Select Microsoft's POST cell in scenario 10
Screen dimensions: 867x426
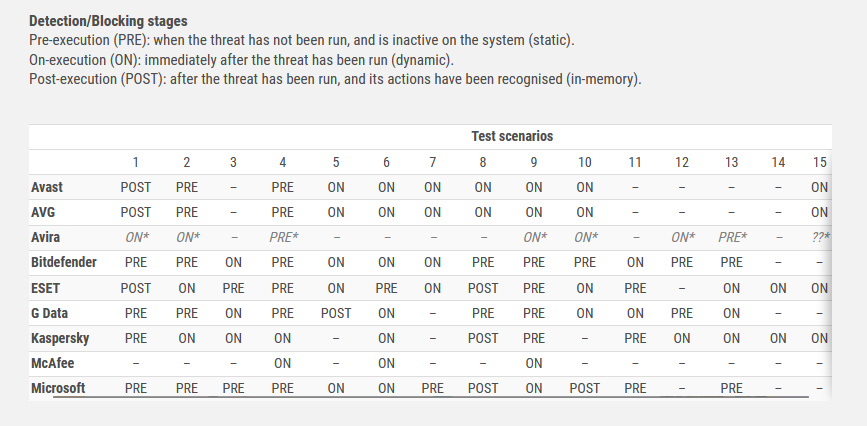click(x=585, y=388)
